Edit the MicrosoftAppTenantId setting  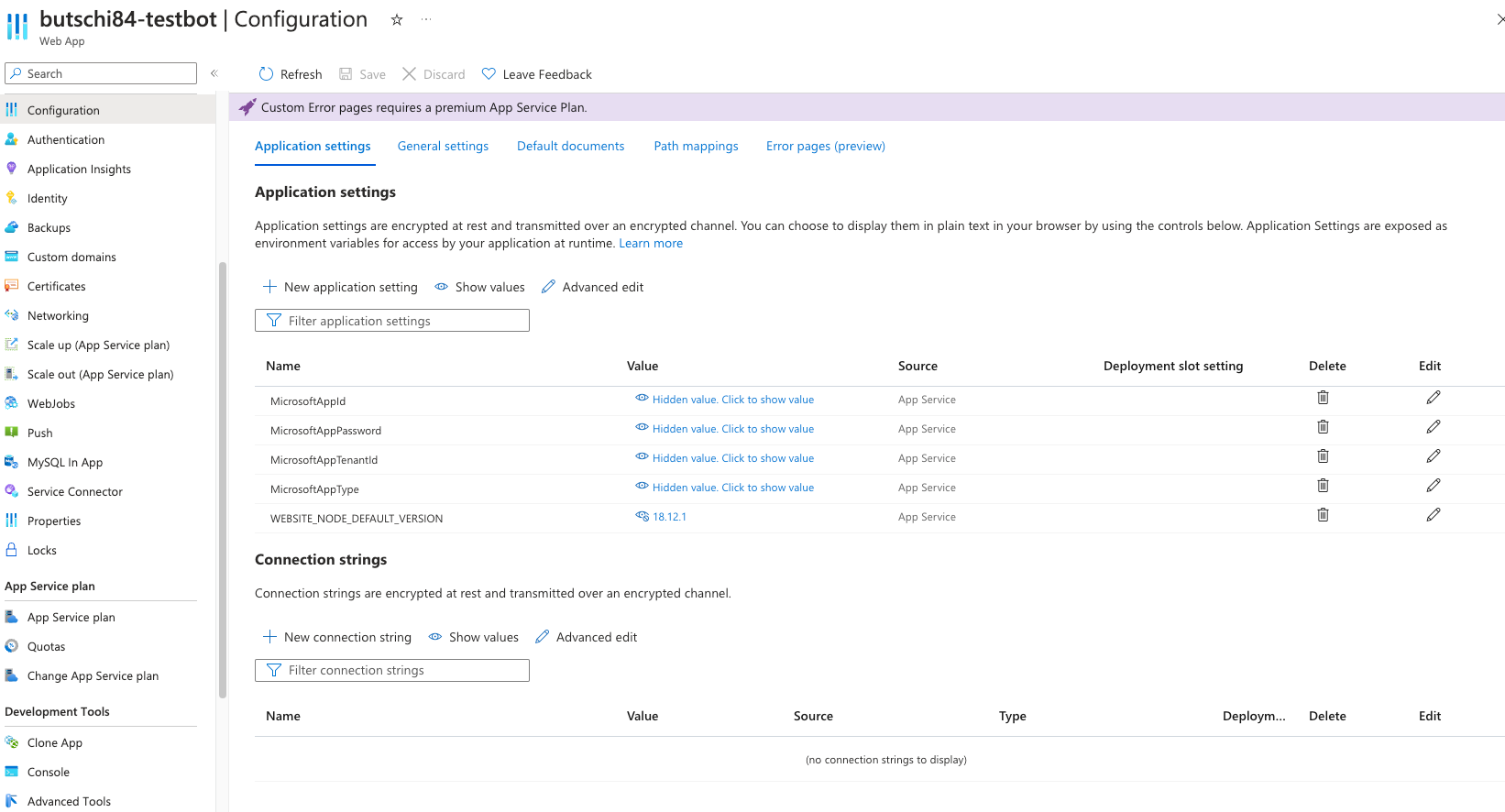point(1434,456)
